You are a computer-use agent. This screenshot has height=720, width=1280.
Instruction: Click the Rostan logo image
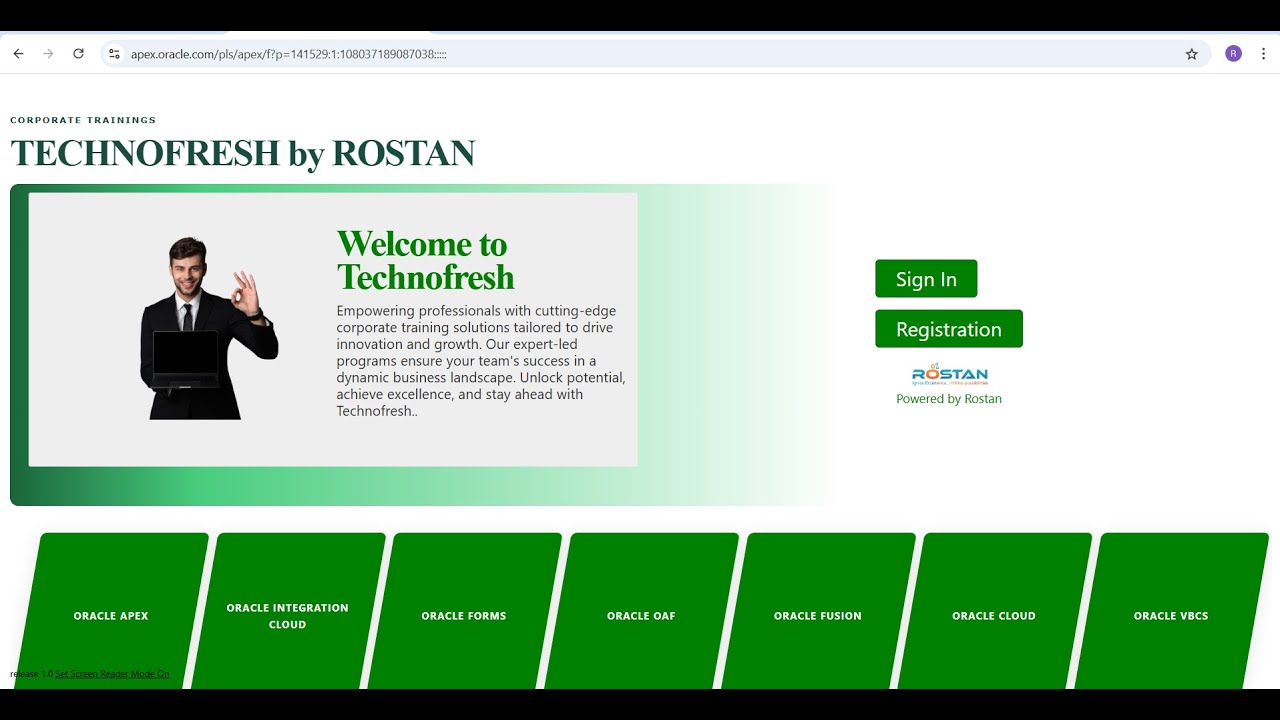pos(949,375)
